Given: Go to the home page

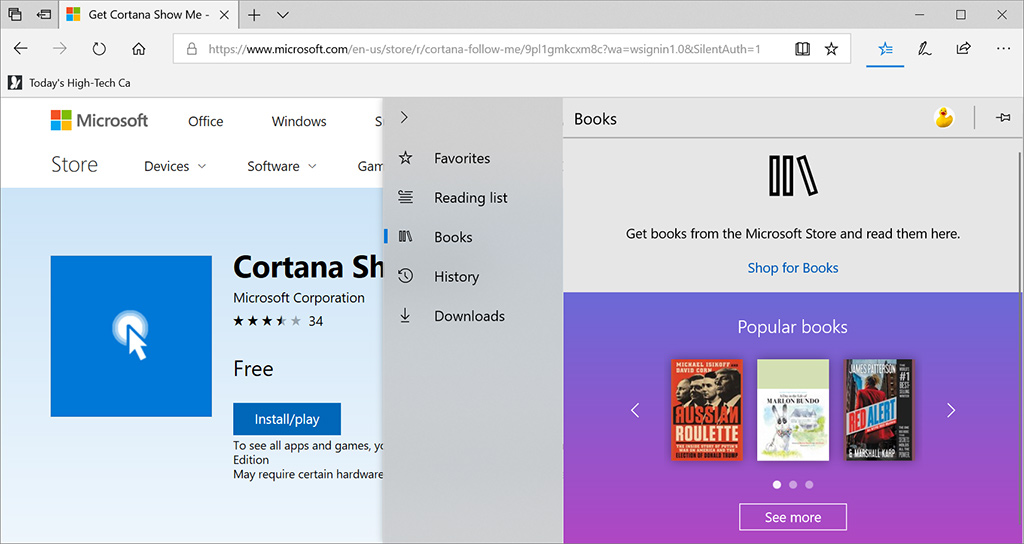Looking at the screenshot, I should pos(139,49).
